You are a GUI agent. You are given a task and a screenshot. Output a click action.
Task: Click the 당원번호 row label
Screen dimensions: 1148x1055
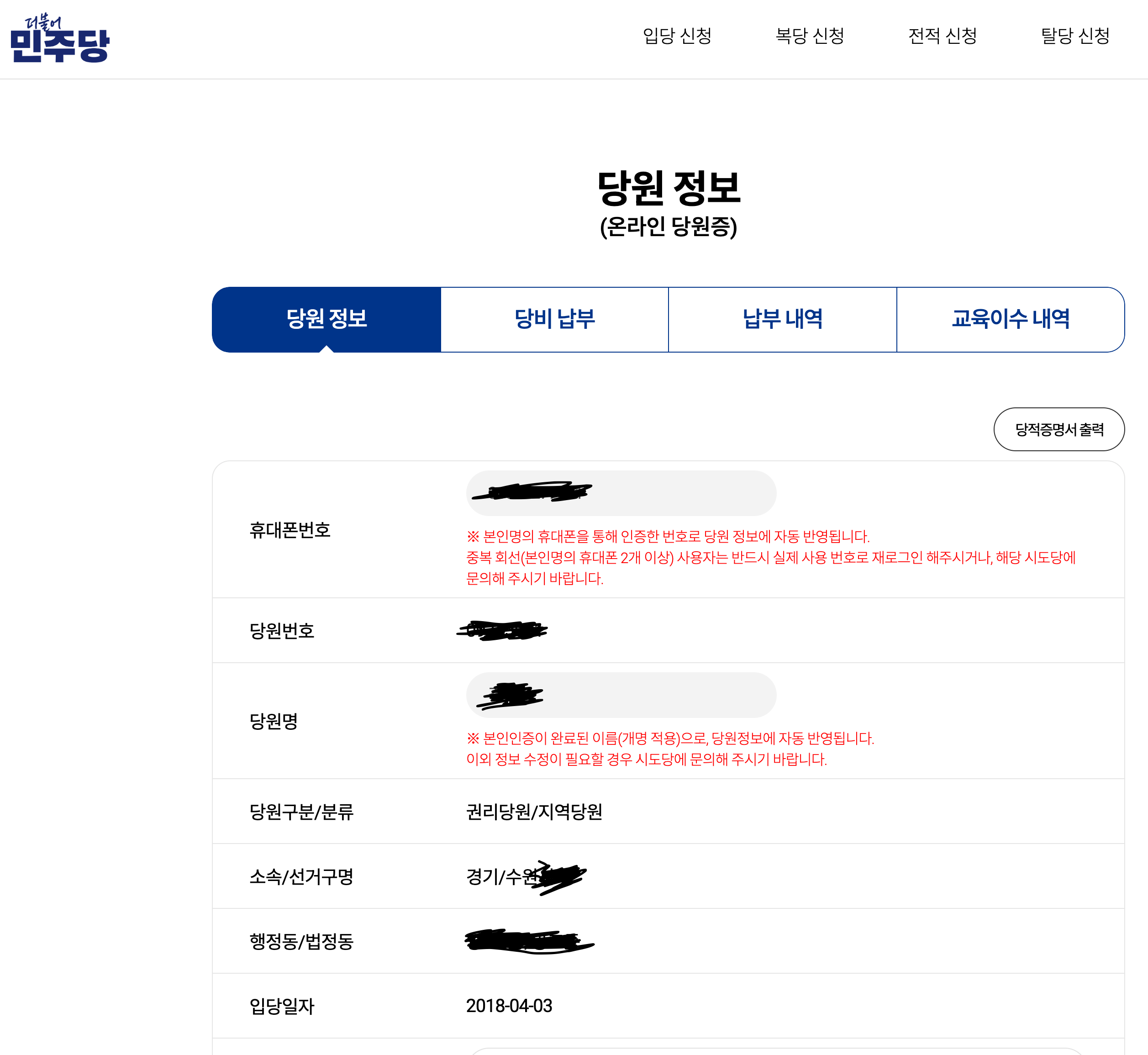pos(282,631)
